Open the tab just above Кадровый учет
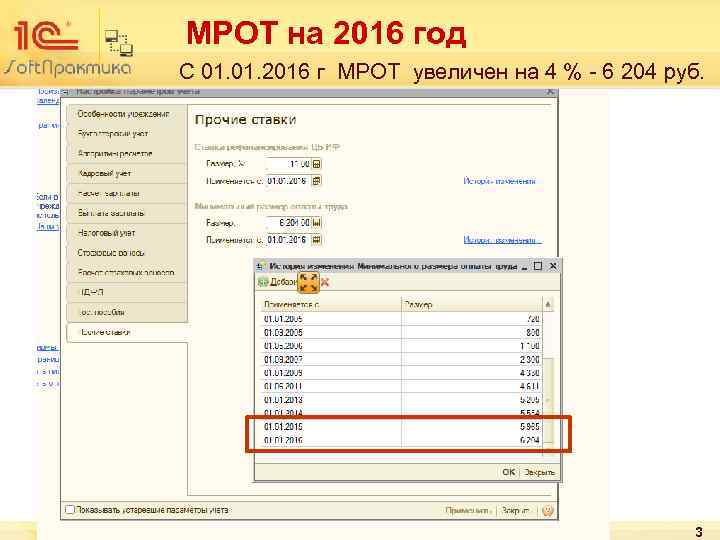This screenshot has width=720, height=540. pos(127,153)
